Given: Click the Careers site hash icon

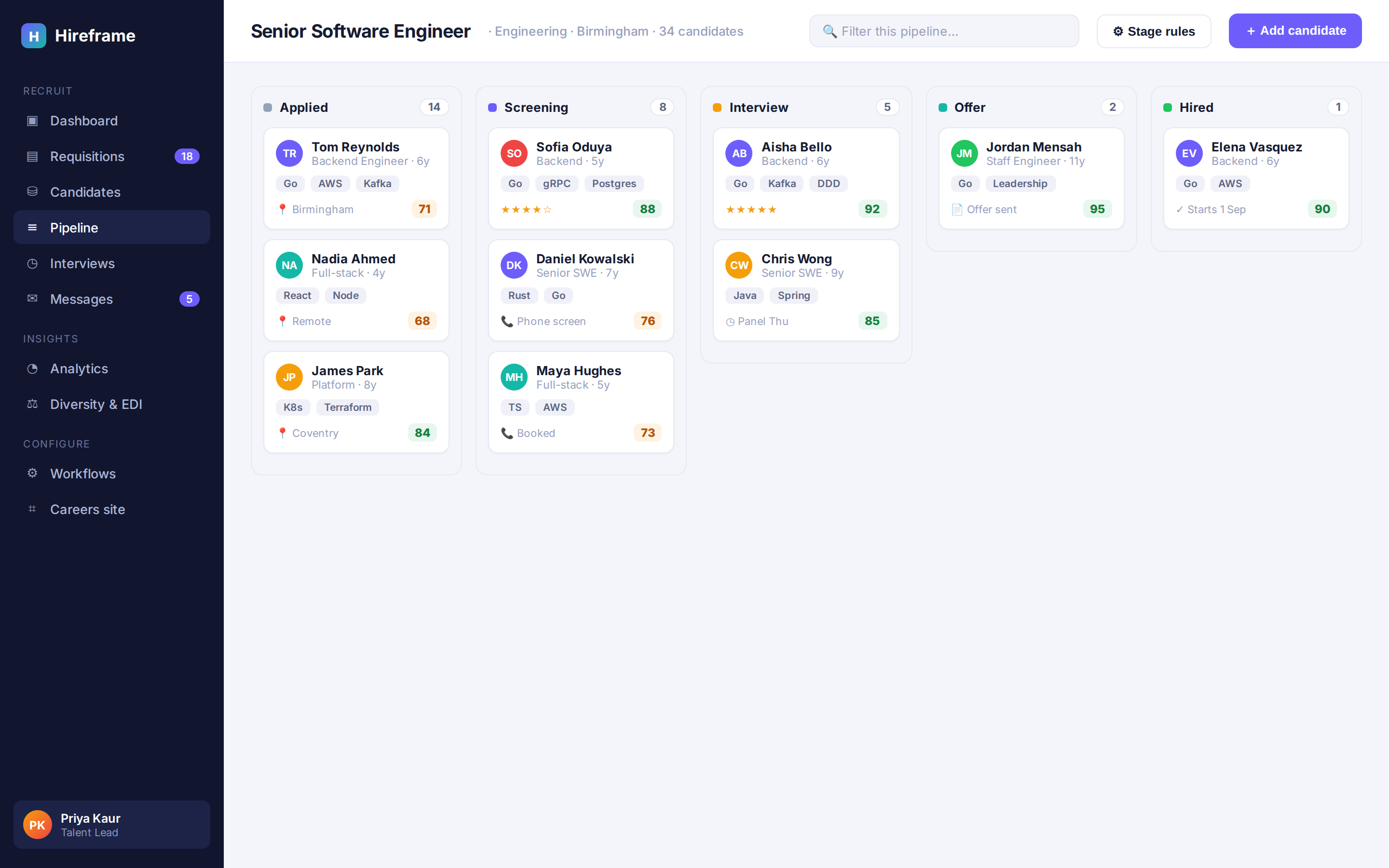Looking at the screenshot, I should (x=32, y=509).
